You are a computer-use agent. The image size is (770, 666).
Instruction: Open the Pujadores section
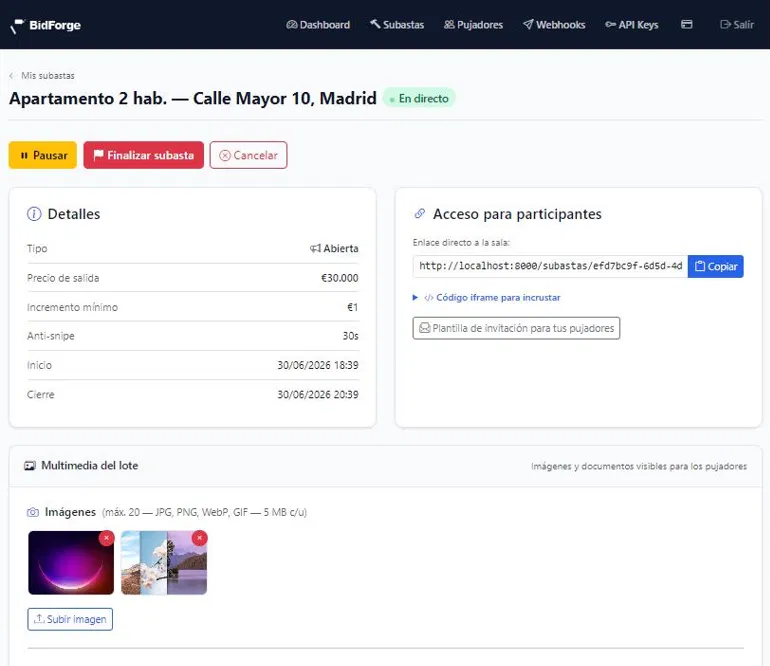point(473,25)
